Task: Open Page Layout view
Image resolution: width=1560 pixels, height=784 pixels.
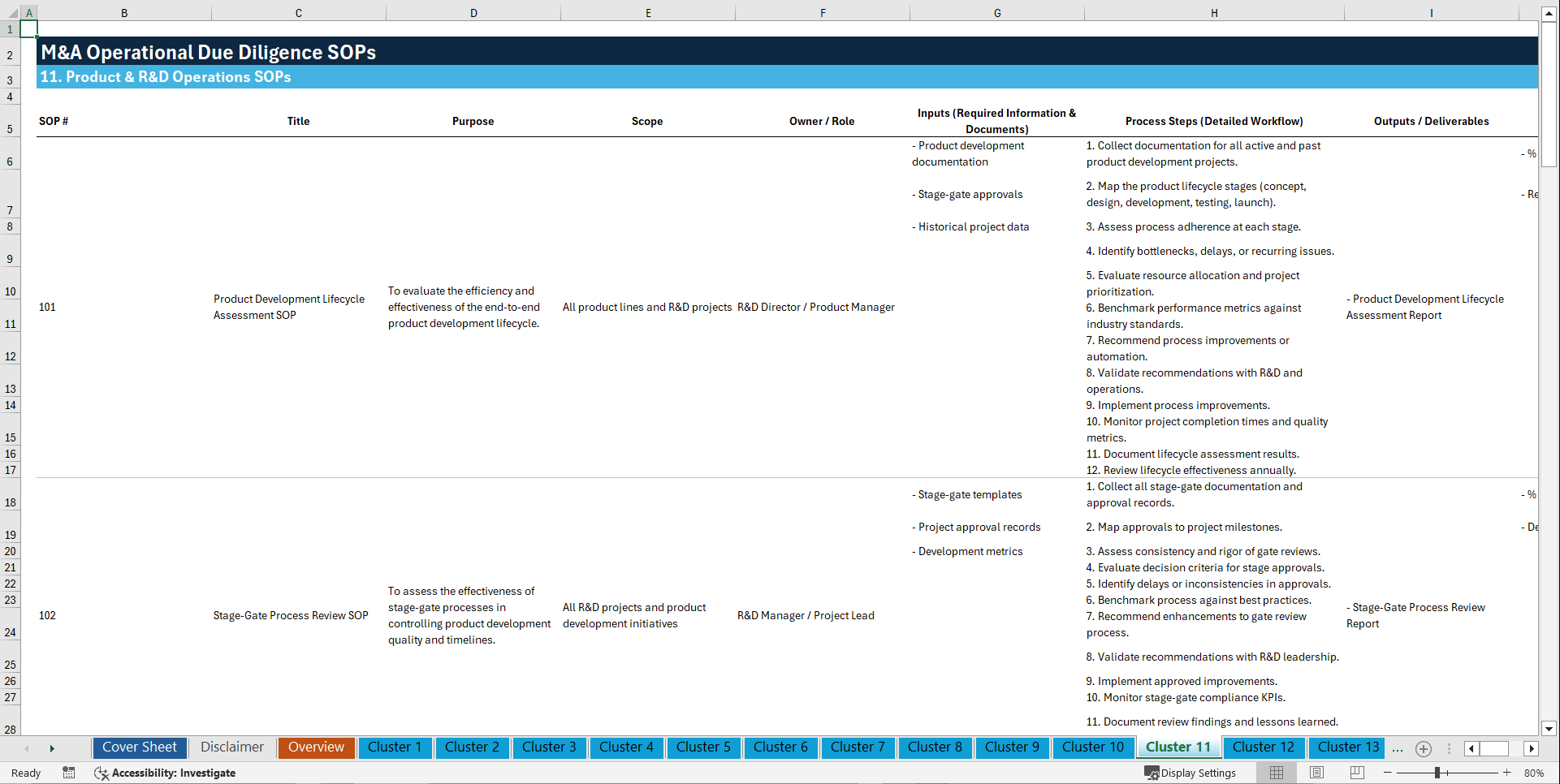Action: coord(1316,773)
